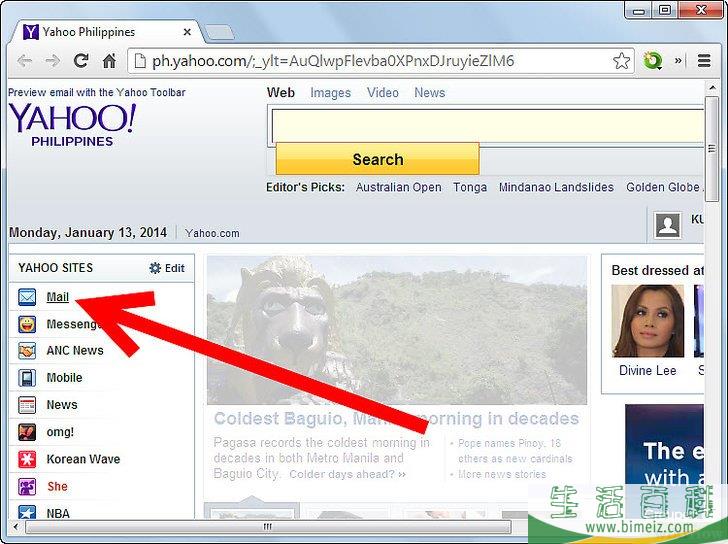Open the Tonga editor's pick

tap(470, 187)
